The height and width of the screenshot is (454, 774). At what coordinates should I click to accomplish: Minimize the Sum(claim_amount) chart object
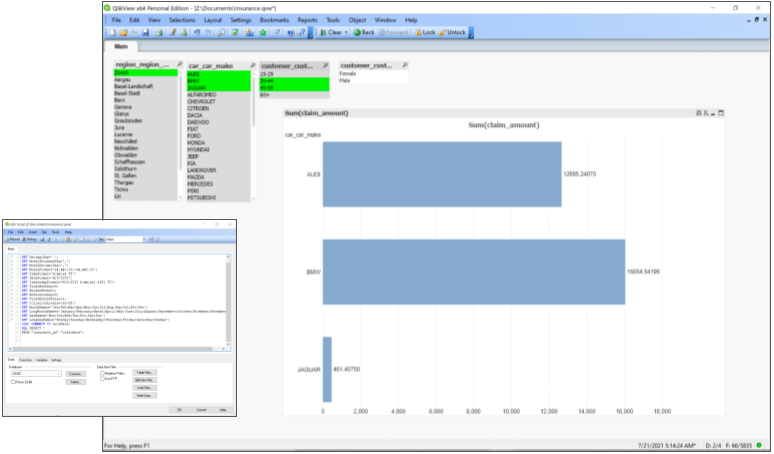pyautogui.click(x=713, y=114)
